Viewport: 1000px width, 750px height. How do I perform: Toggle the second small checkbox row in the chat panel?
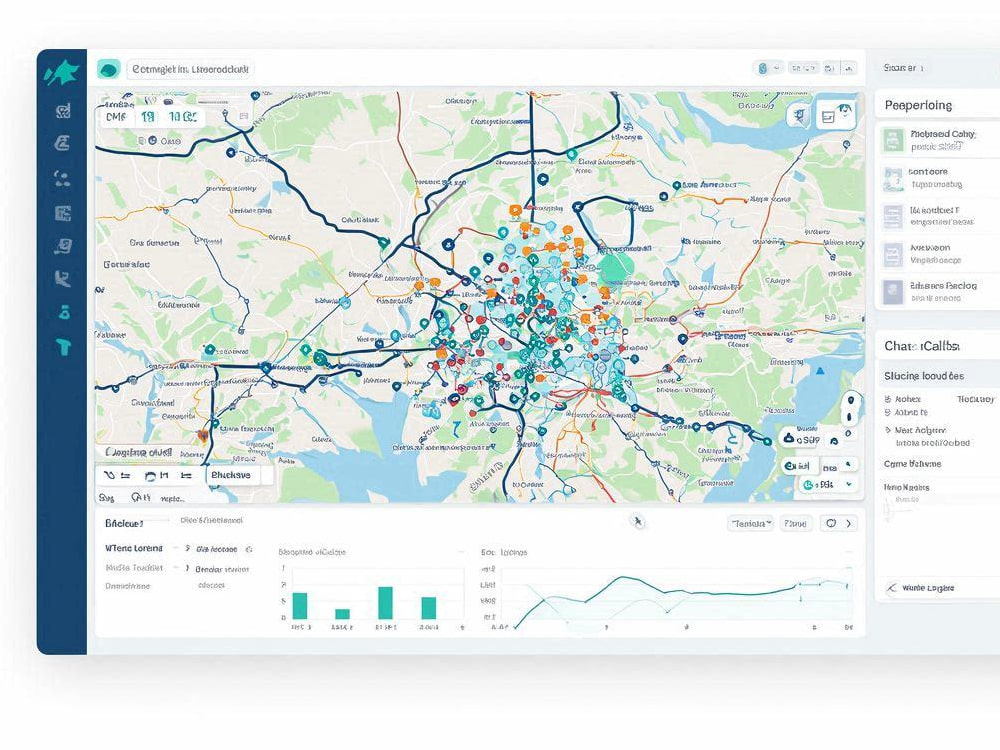(906, 413)
